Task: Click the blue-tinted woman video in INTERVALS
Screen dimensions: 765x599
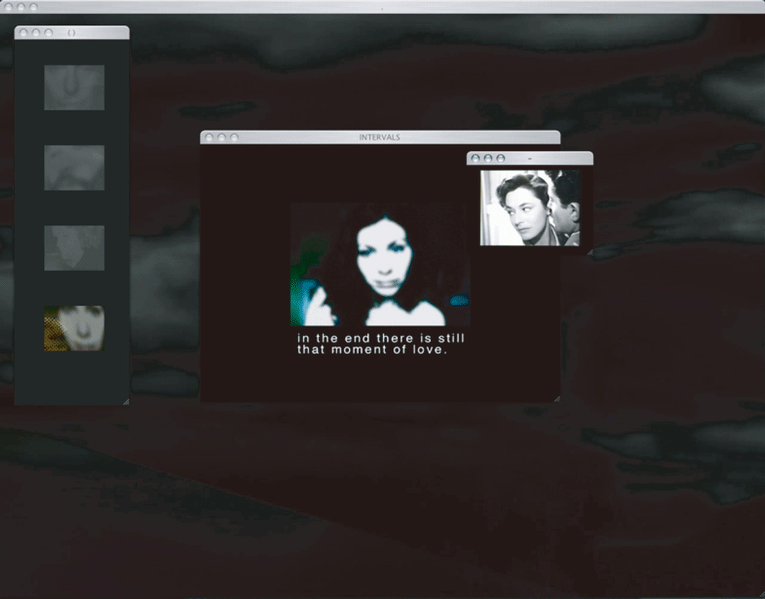Action: pyautogui.click(x=380, y=265)
